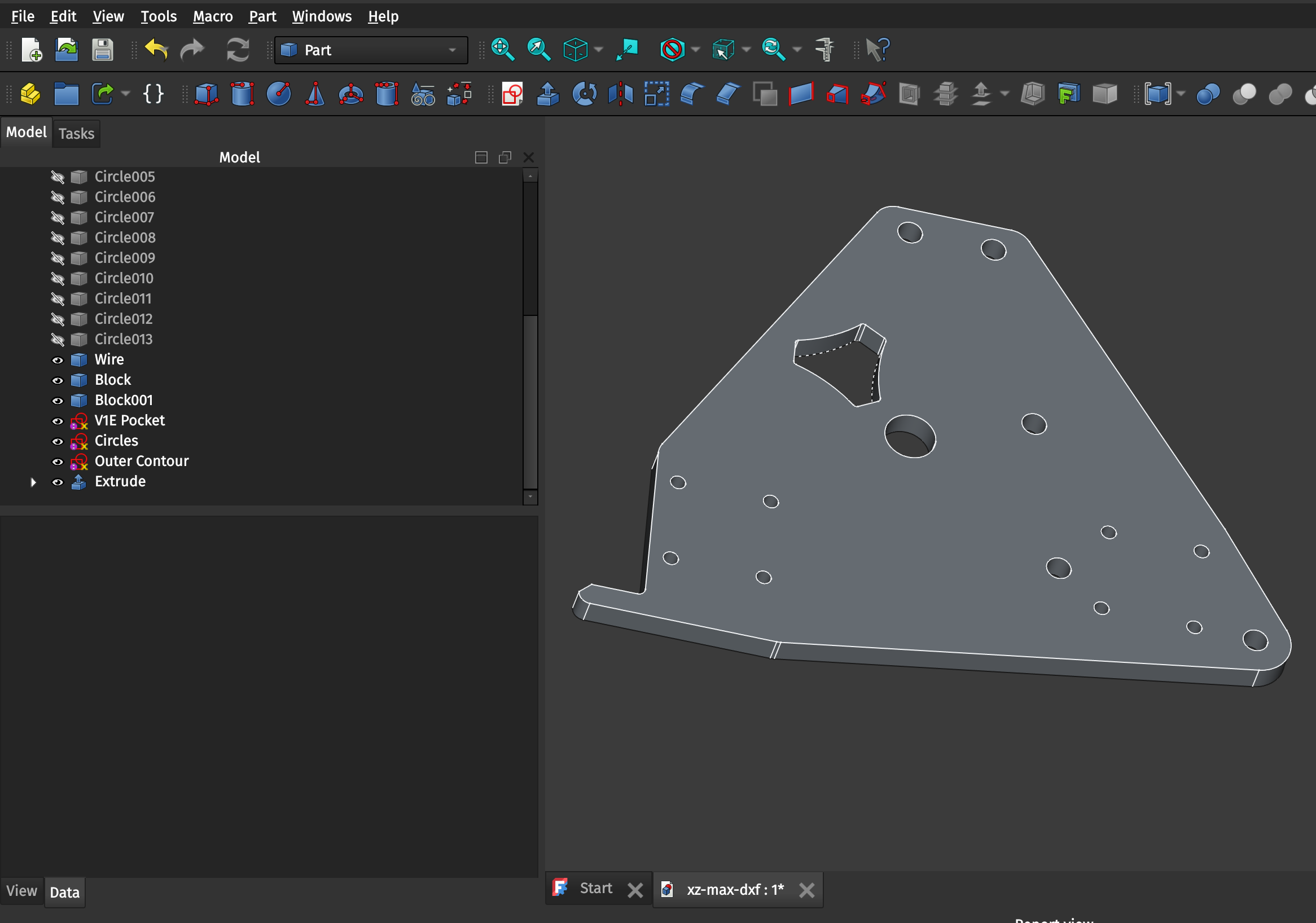1316x923 pixels.
Task: Hide the Block object
Action: (x=58, y=380)
